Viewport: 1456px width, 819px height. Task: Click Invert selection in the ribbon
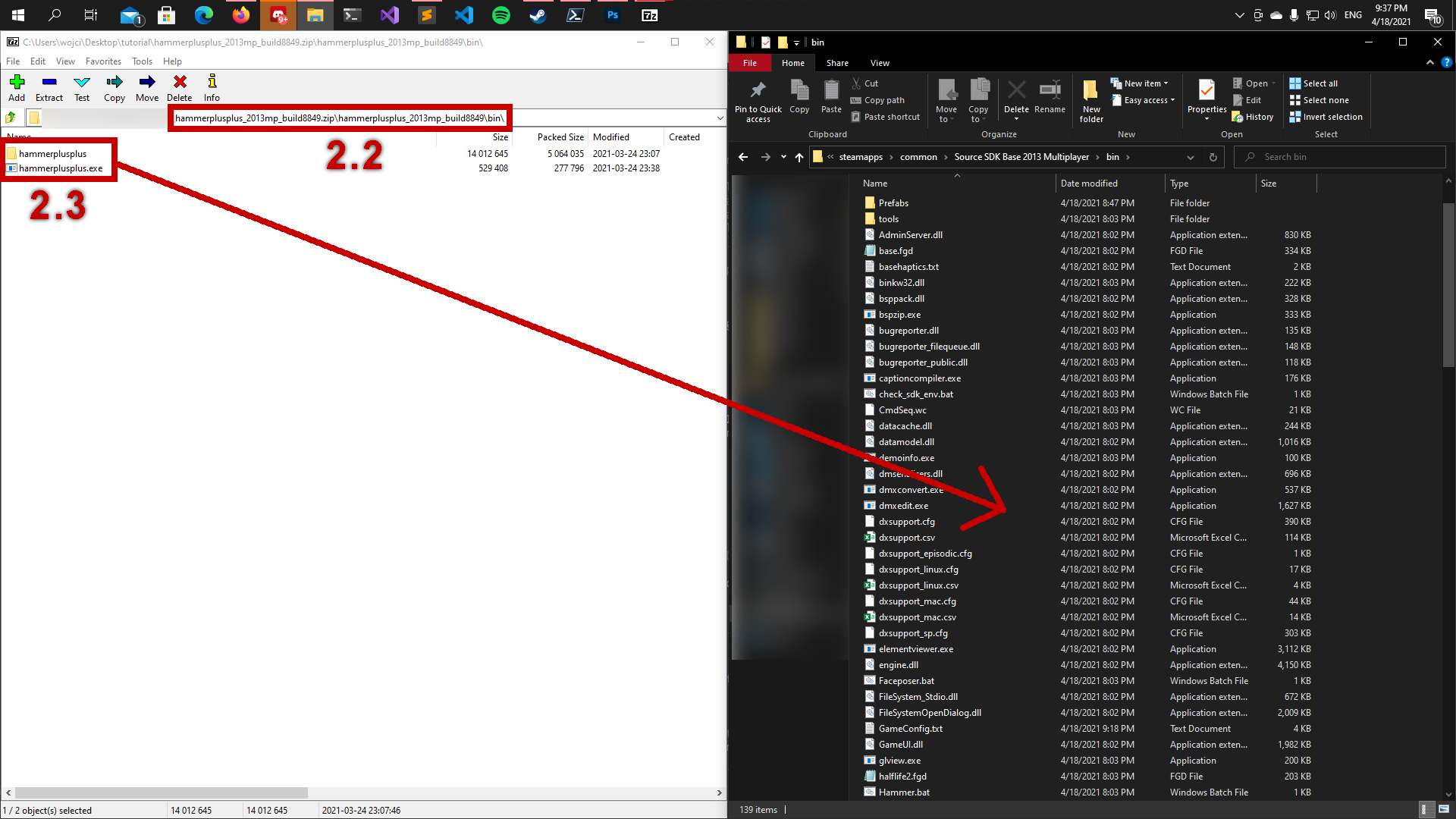point(1332,117)
